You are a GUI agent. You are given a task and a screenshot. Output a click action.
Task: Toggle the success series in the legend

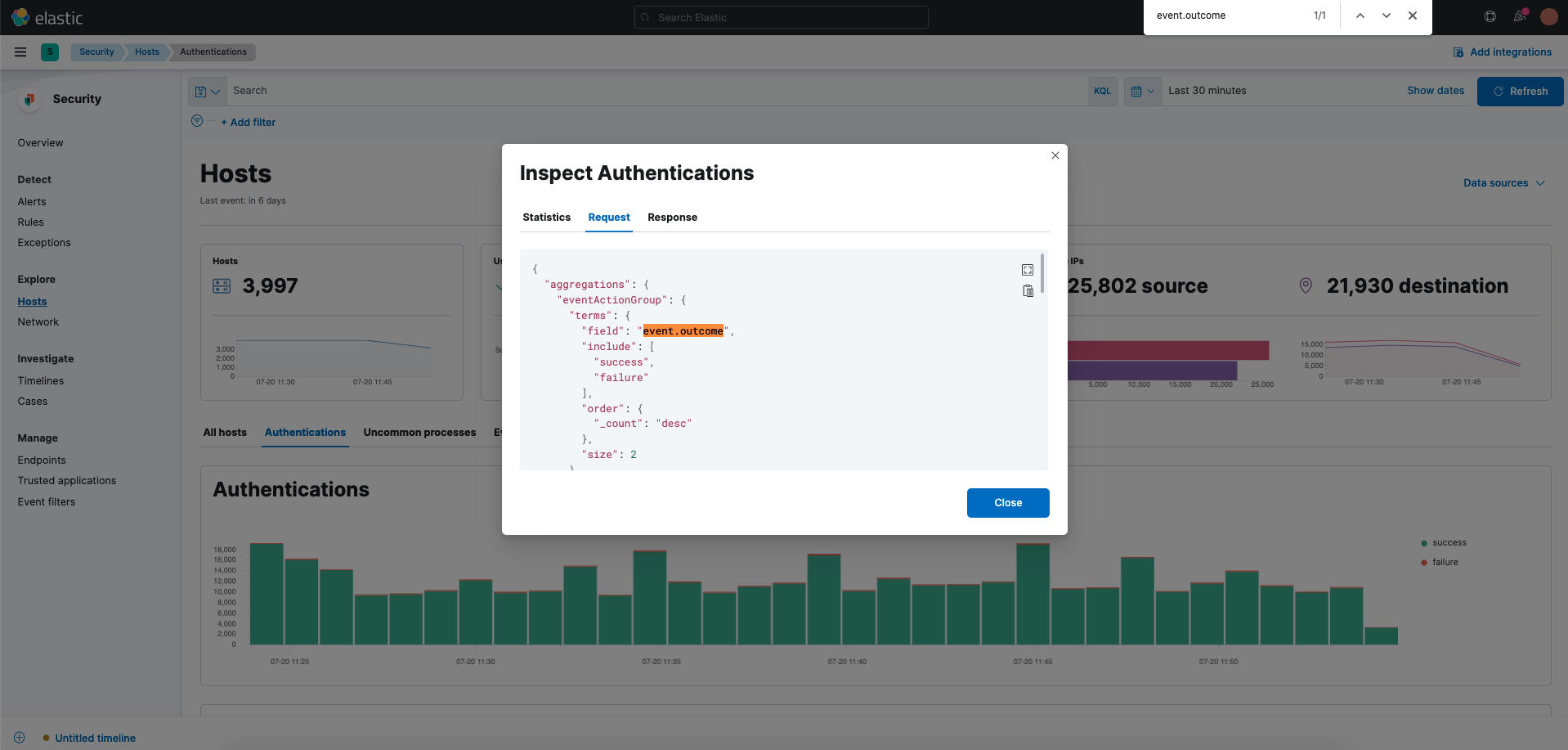[1450, 542]
